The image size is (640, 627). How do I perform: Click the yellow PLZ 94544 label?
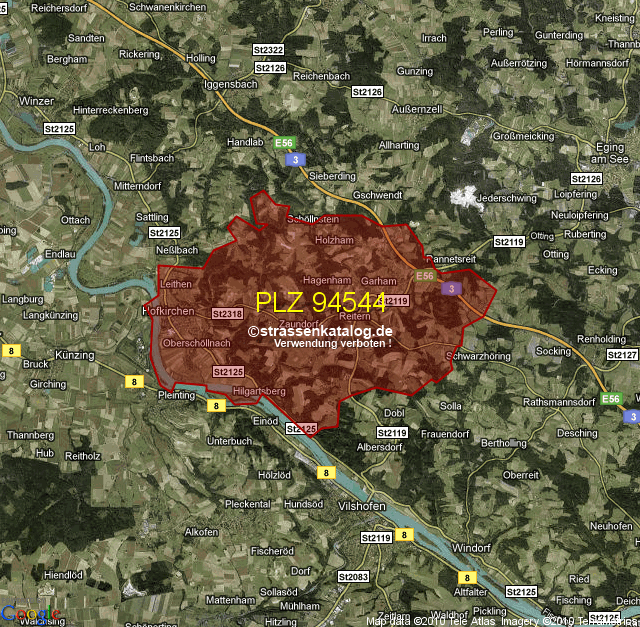(320, 302)
